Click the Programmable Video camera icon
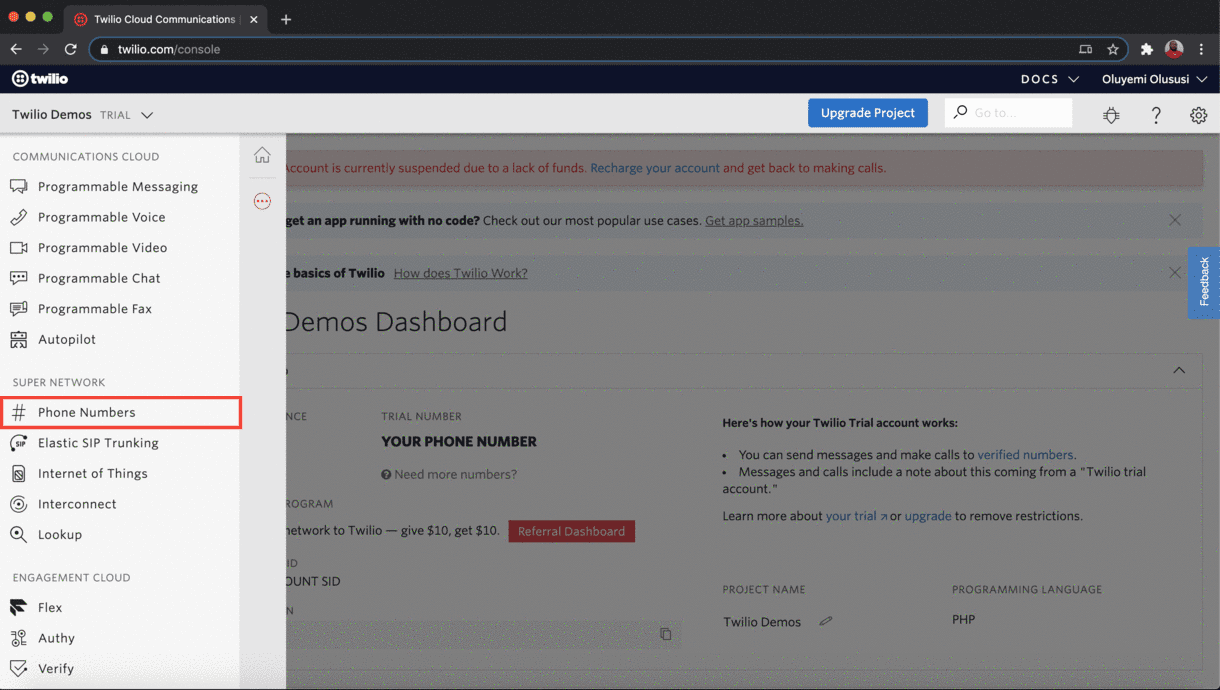The width and height of the screenshot is (1220, 690). pyautogui.click(x=18, y=248)
